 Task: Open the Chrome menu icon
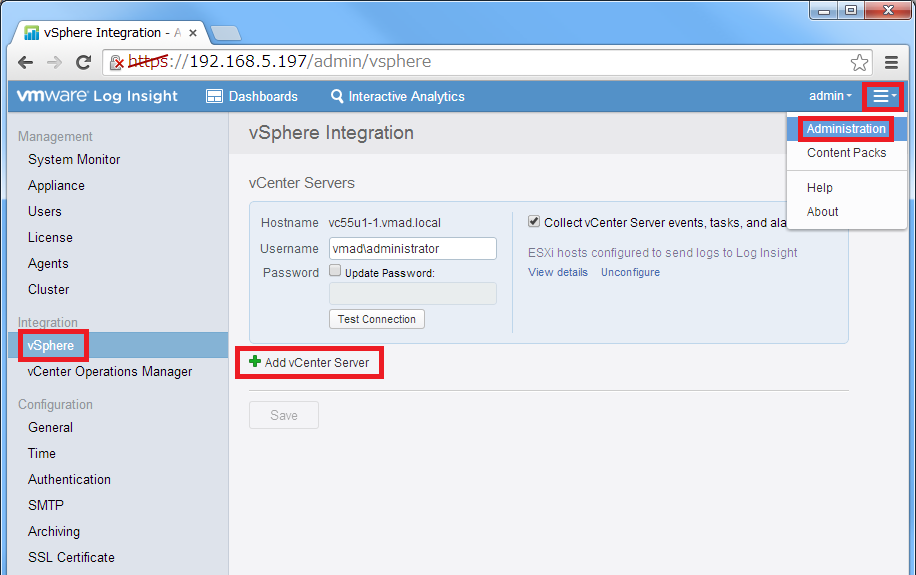891,62
